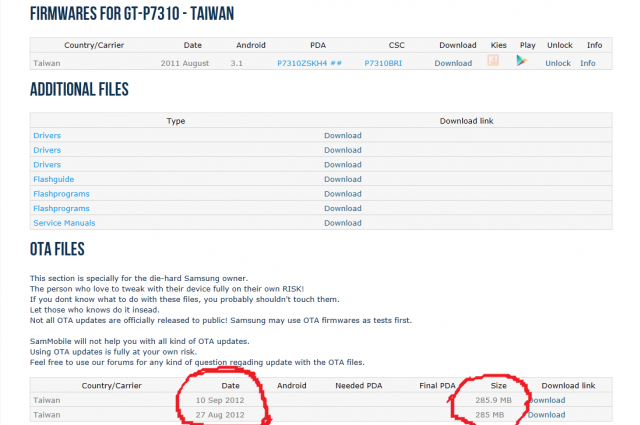Click the 27 Aug 2012 date cell
Screen dimensions: 640x425
click(x=220, y=415)
